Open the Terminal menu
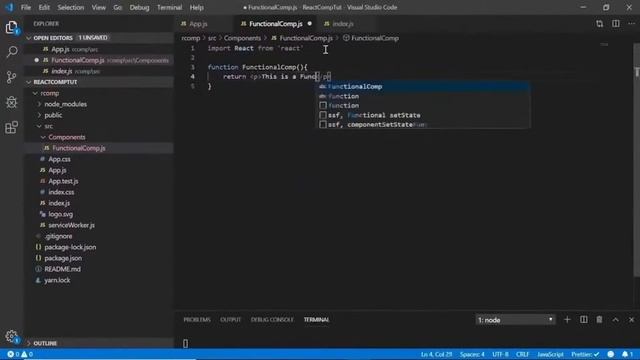This screenshot has width=640, height=360. point(169,7)
